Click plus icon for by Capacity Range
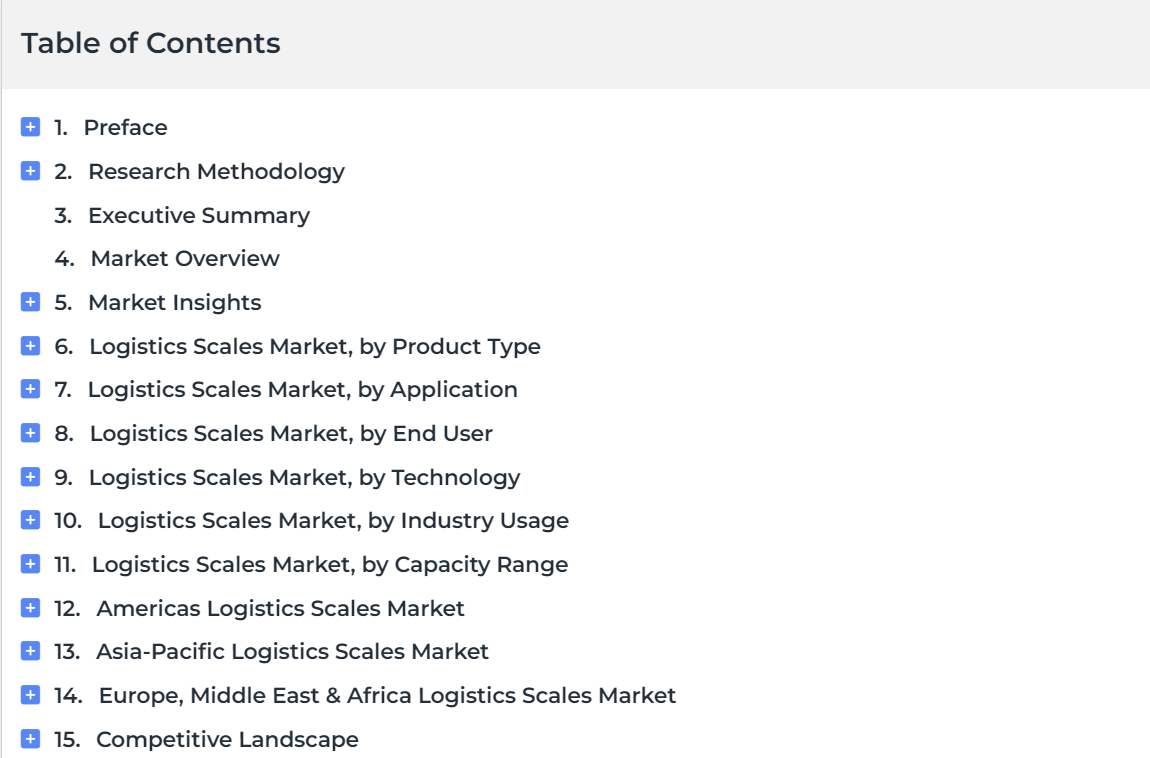This screenshot has height=758, width=1150. coord(30,564)
